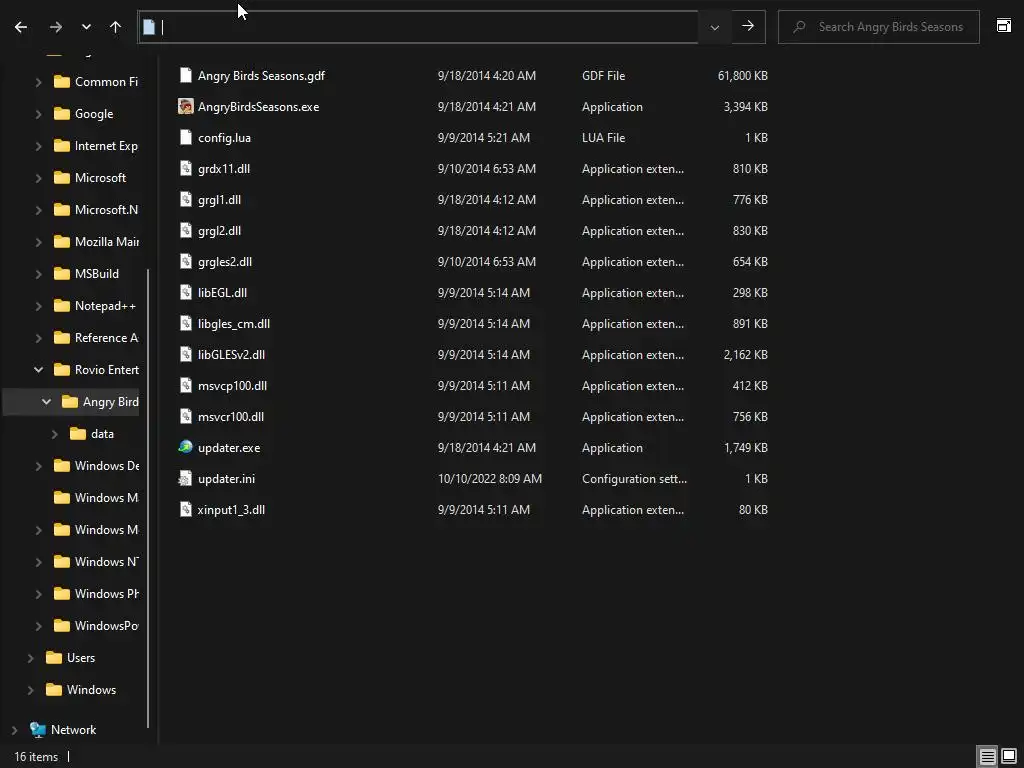Go up one folder level
Image resolution: width=1024 pixels, height=768 pixels.
[x=116, y=27]
